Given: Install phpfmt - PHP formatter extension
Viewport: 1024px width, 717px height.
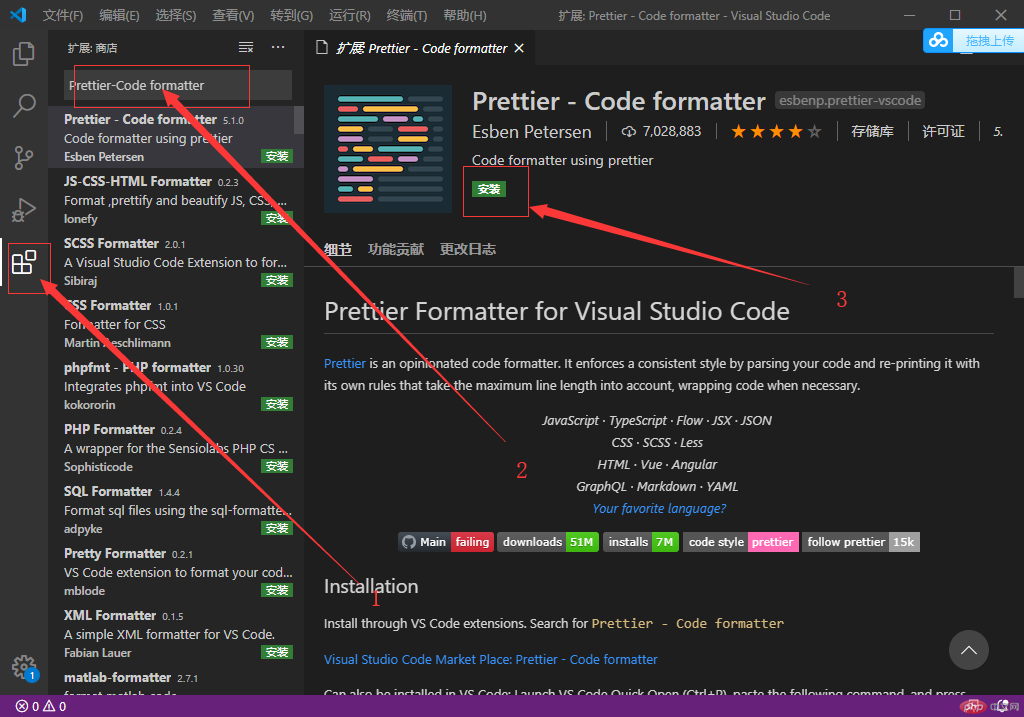Looking at the screenshot, I should point(277,404).
